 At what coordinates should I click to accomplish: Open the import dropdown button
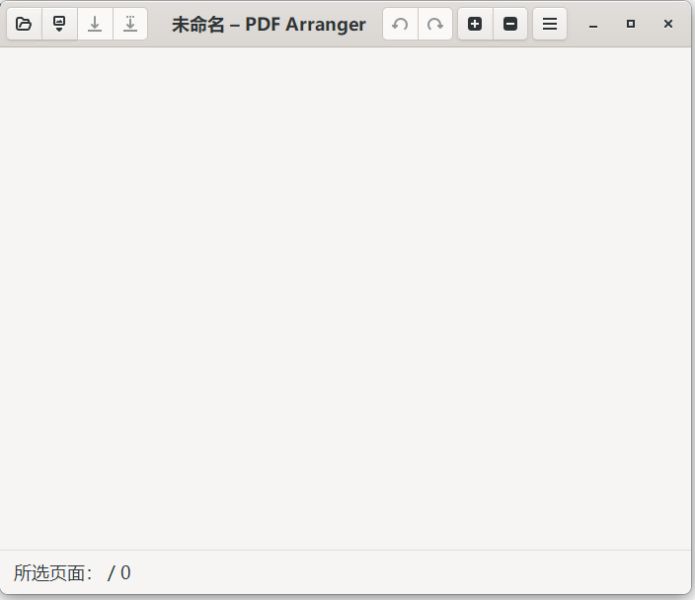click(59, 24)
